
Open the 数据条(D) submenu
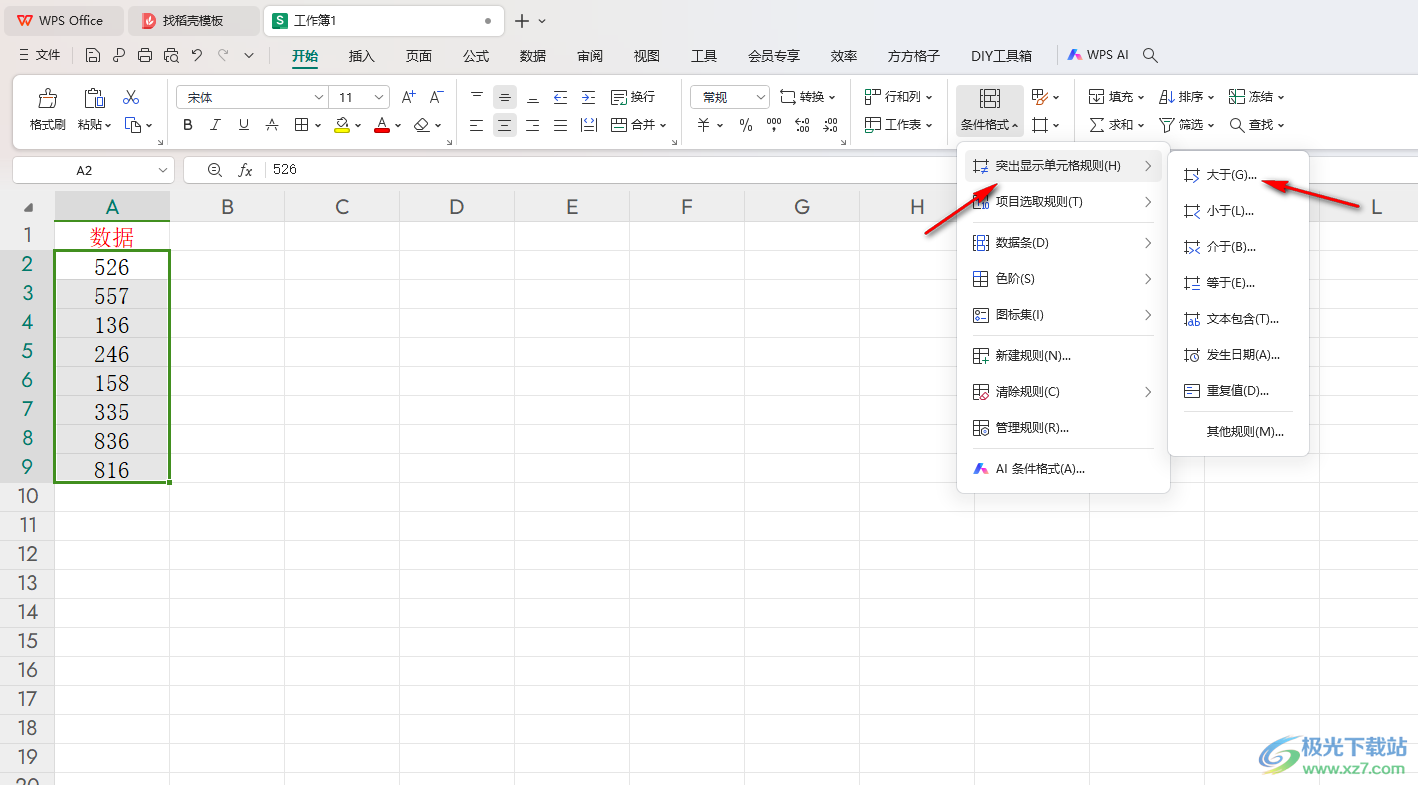pos(1063,243)
